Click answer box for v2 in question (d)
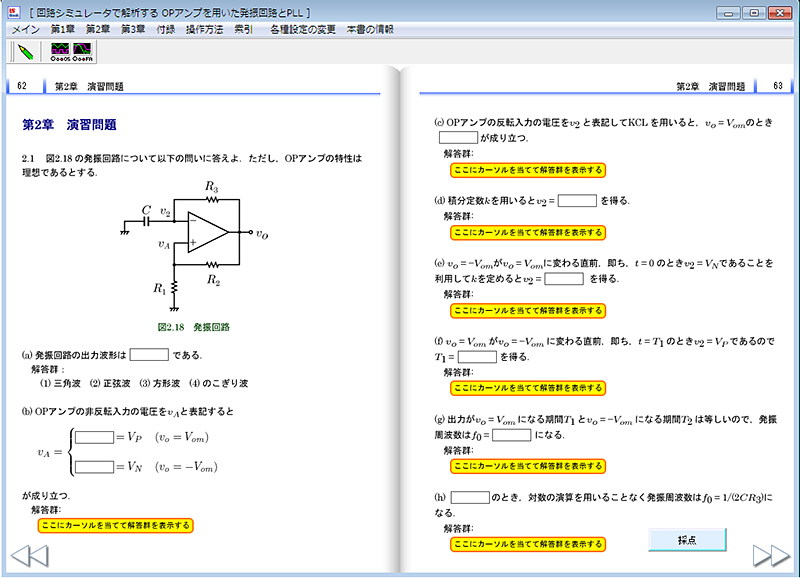The width and height of the screenshot is (800, 578). pos(577,200)
